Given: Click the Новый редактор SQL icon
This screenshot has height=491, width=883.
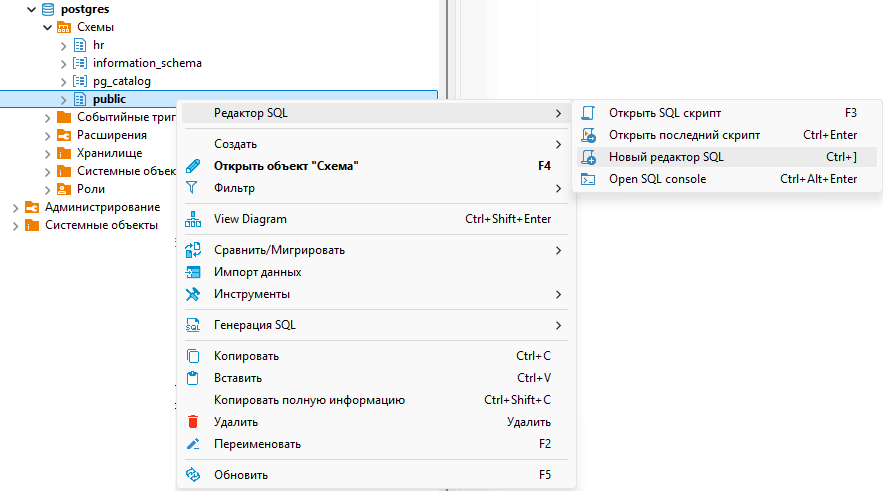Looking at the screenshot, I should point(588,157).
